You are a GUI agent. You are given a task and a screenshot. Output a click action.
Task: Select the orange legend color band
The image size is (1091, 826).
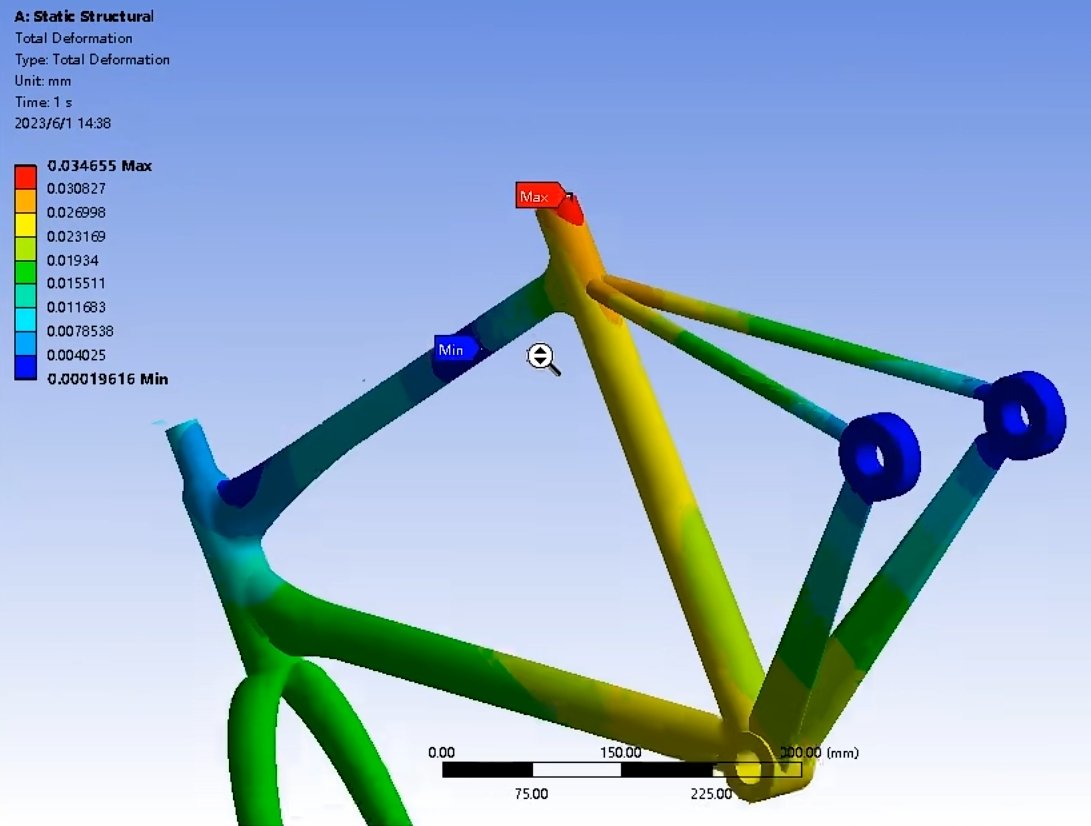(28, 201)
